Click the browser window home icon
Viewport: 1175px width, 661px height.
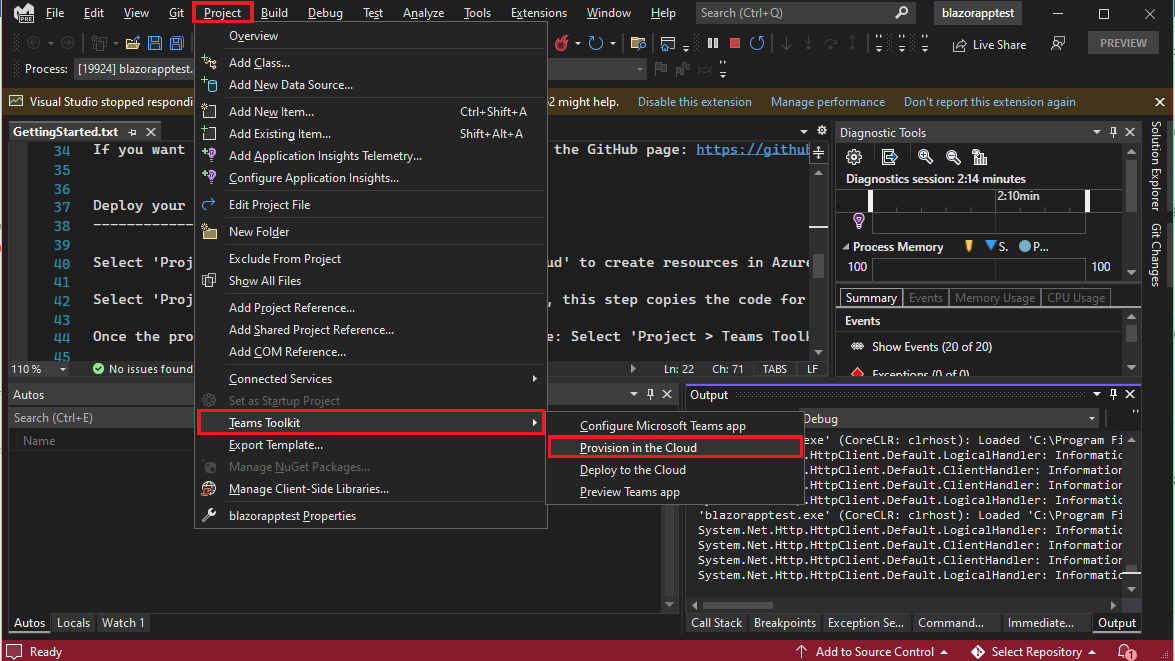pos(668,43)
